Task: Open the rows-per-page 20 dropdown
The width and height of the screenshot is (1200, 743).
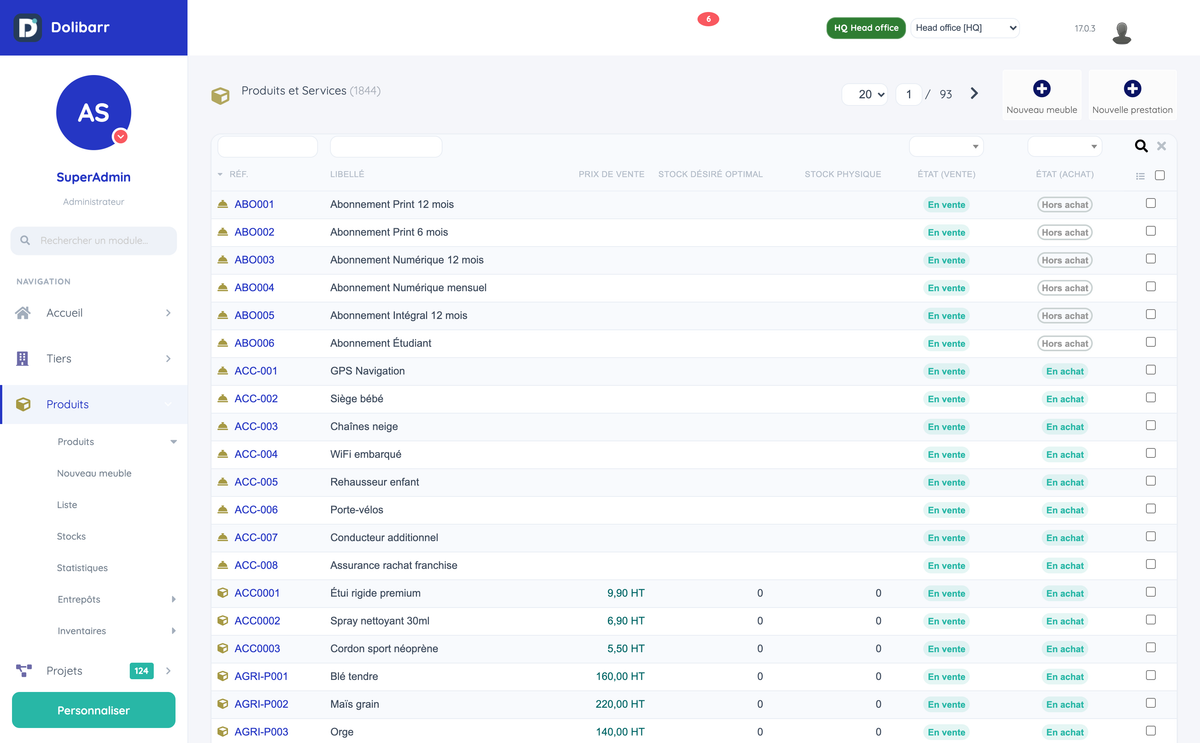Action: [865, 94]
